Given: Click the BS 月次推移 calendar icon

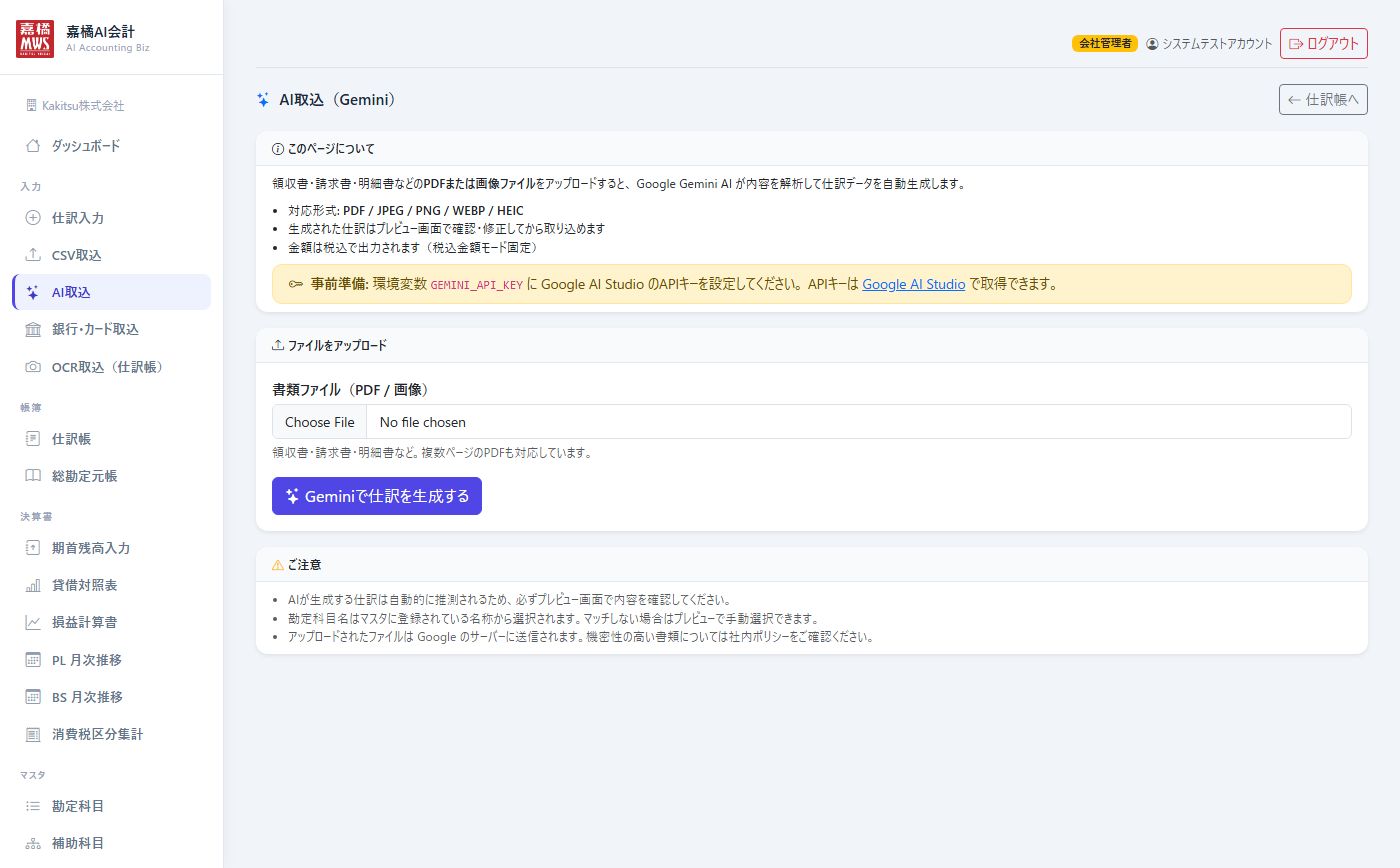Looking at the screenshot, I should [33, 697].
